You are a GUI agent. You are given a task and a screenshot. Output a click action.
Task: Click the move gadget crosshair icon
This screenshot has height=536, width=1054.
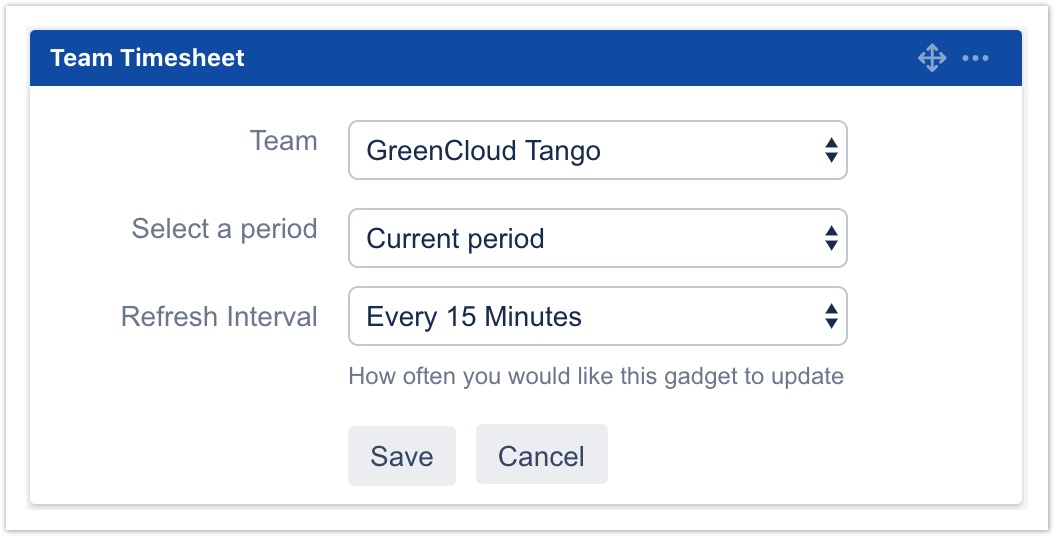point(931,58)
